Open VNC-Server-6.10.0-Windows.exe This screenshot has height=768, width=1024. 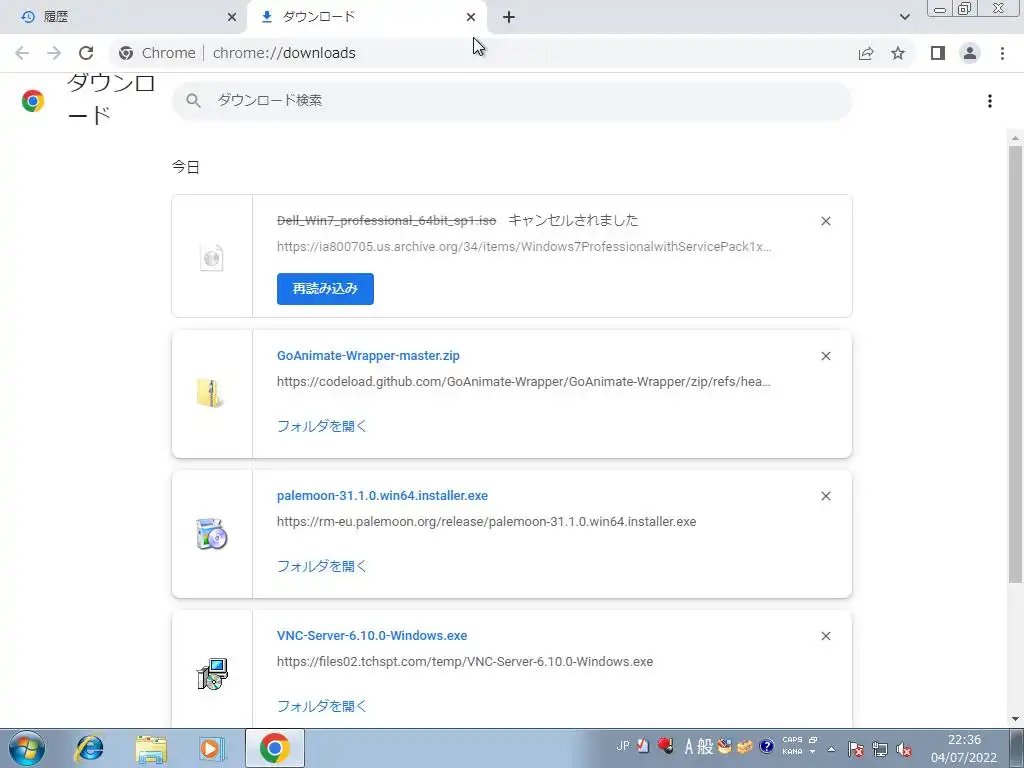click(x=372, y=635)
